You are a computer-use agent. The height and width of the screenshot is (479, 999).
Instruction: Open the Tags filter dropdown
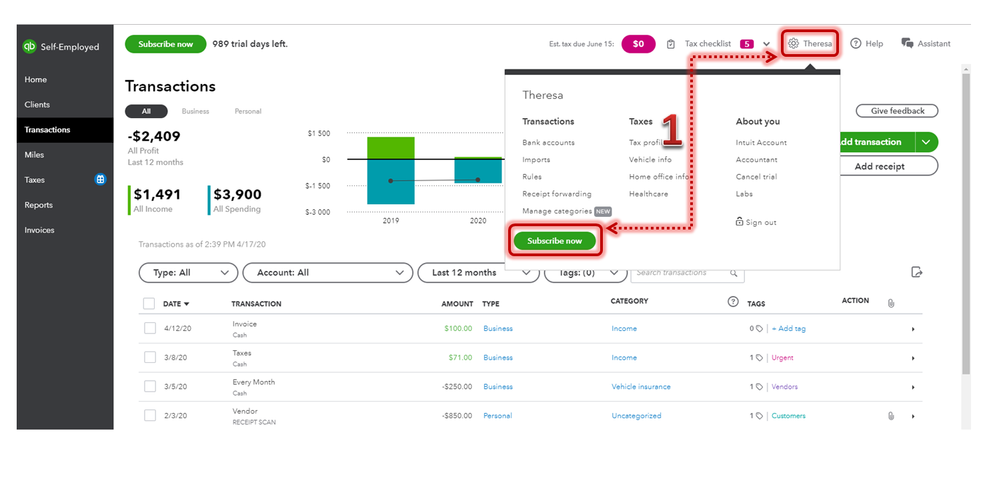[x=585, y=273]
